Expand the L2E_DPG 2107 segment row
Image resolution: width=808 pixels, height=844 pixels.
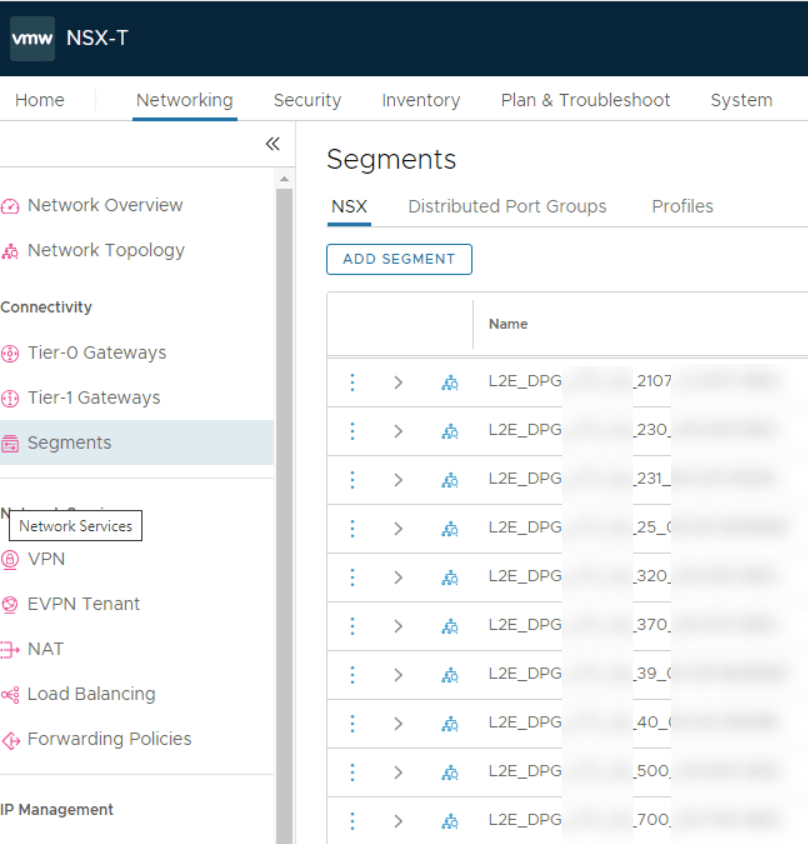[x=398, y=382]
